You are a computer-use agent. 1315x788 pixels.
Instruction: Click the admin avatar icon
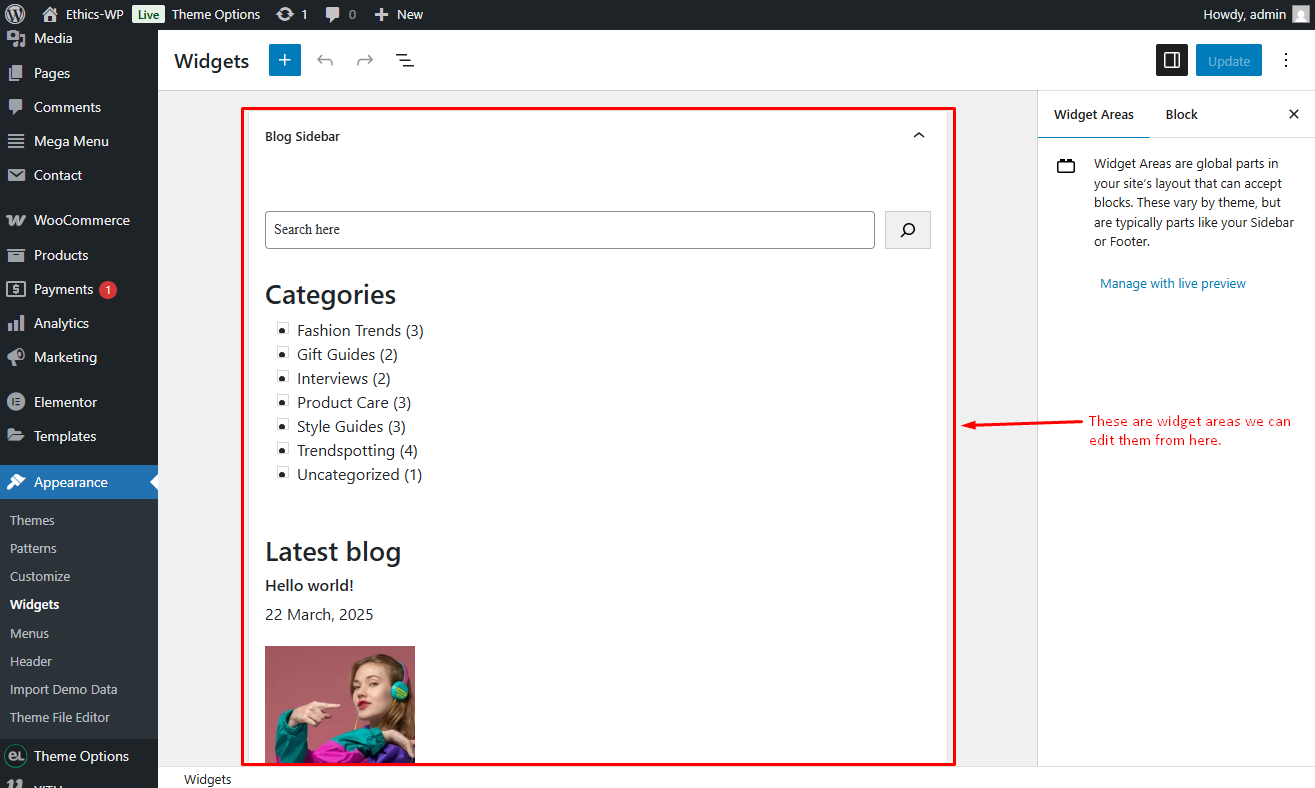click(1299, 14)
